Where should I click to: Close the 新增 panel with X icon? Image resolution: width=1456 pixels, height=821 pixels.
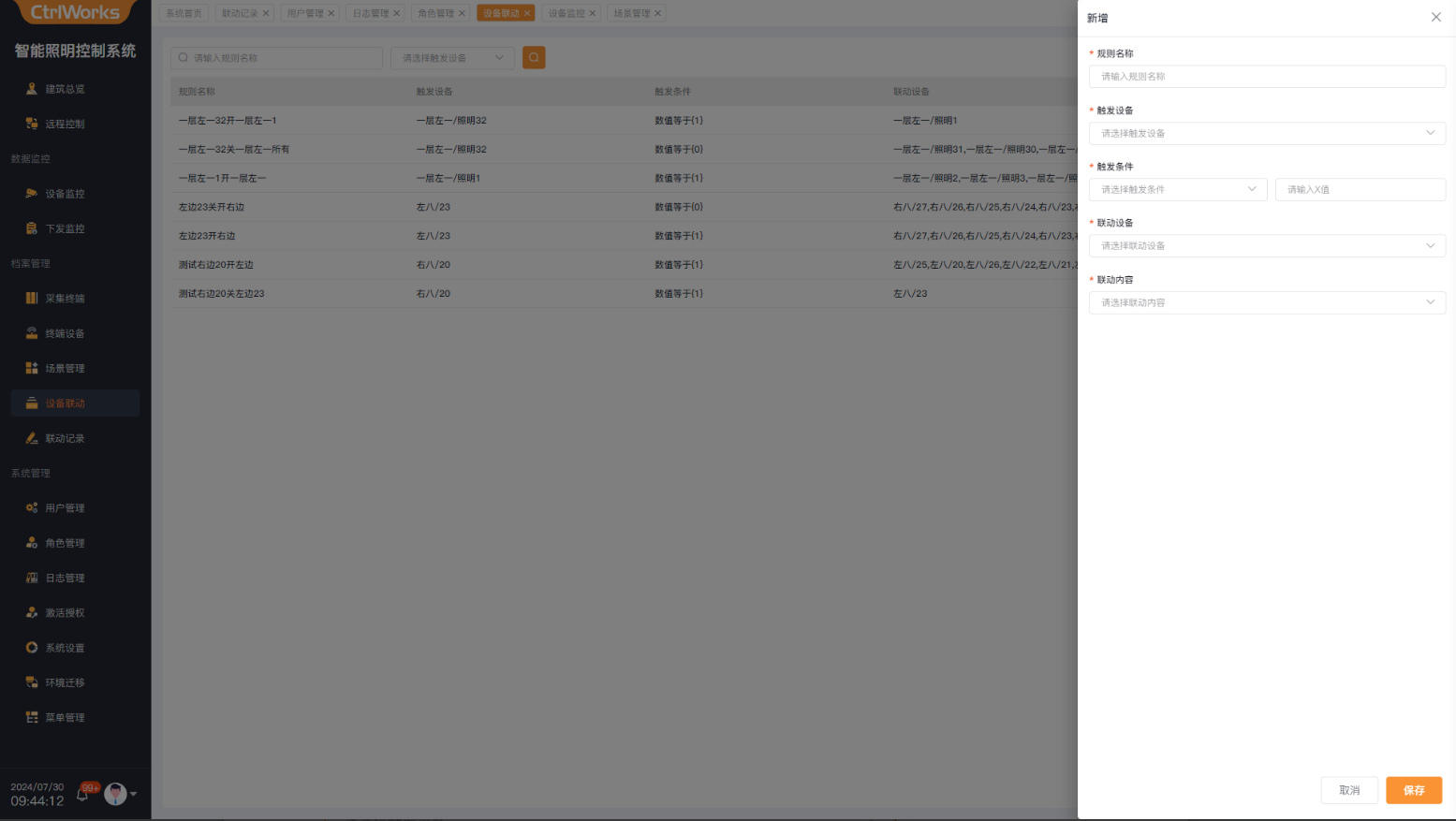point(1435,18)
